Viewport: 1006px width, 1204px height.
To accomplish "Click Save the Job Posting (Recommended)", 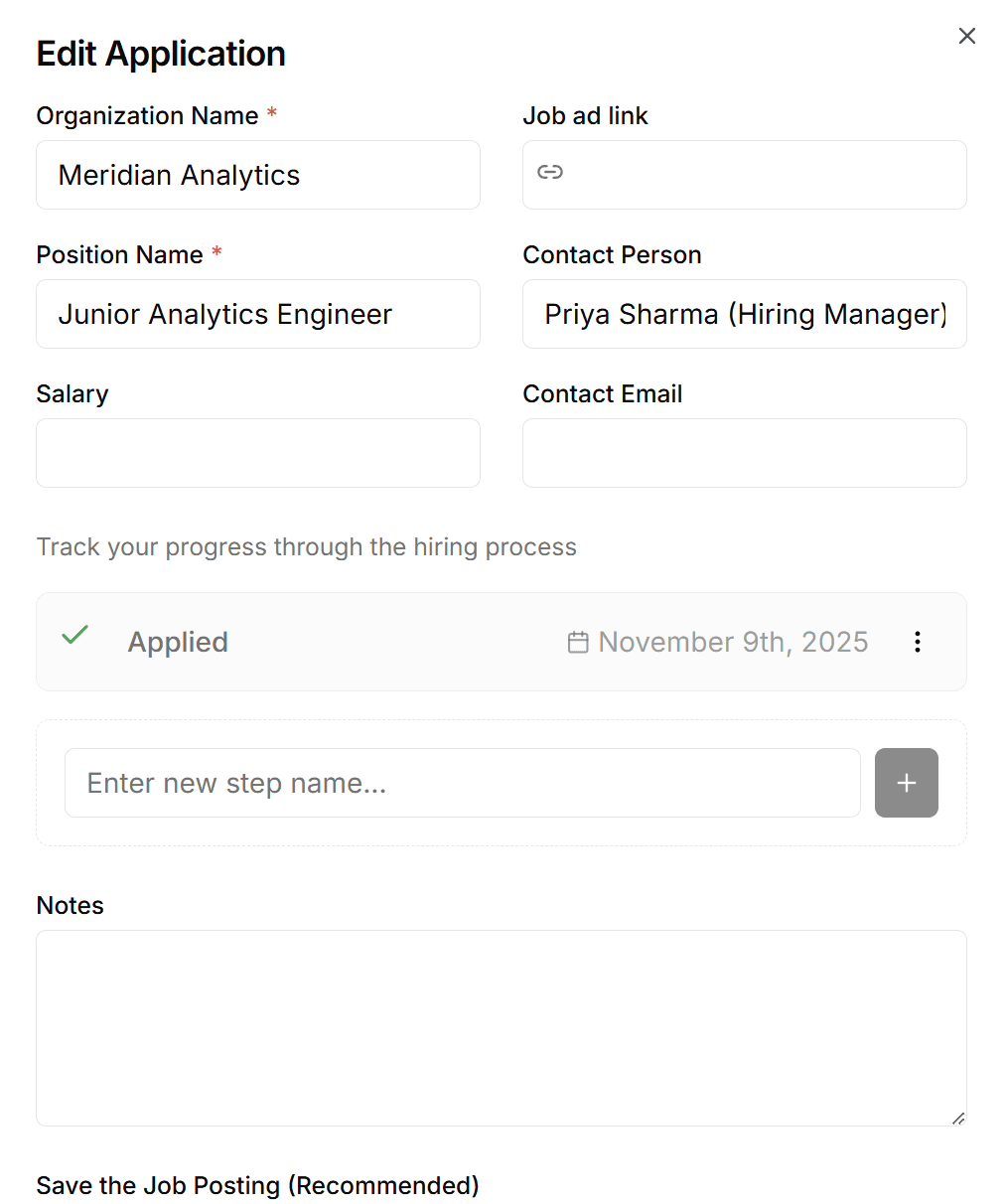I will [x=257, y=1185].
